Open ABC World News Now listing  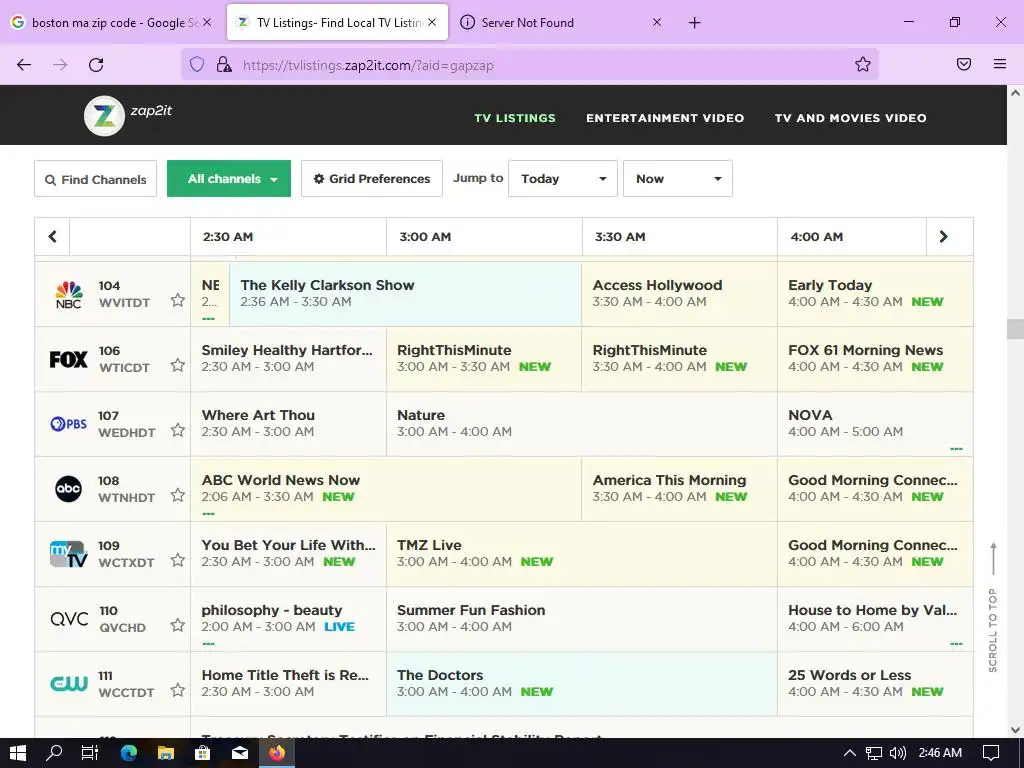pos(385,488)
